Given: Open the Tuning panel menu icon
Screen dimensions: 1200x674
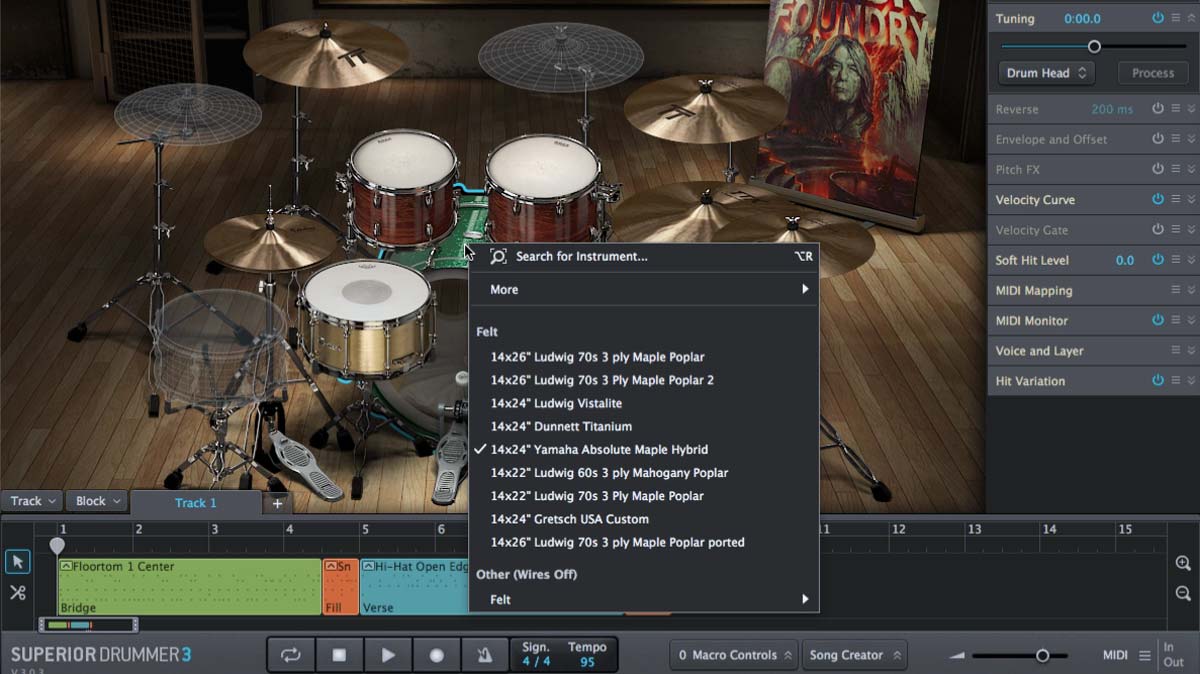Looking at the screenshot, I should click(1176, 18).
